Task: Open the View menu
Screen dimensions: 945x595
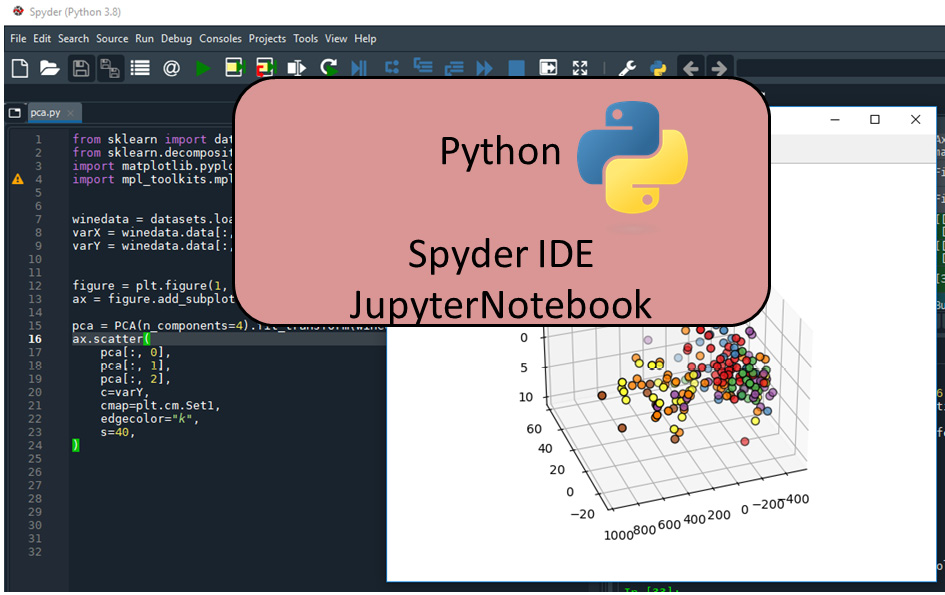Action: click(336, 39)
